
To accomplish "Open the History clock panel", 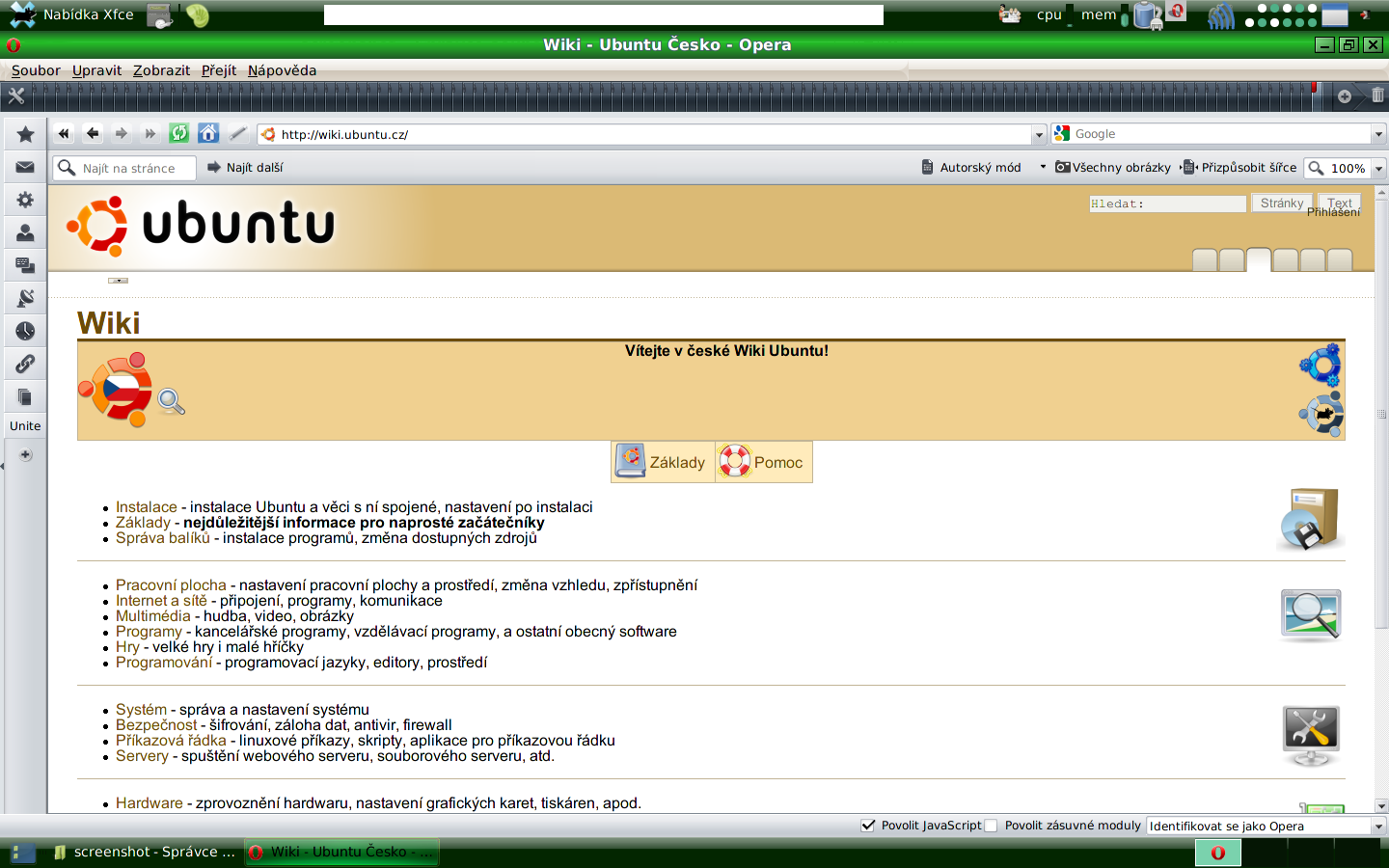I will (25, 331).
